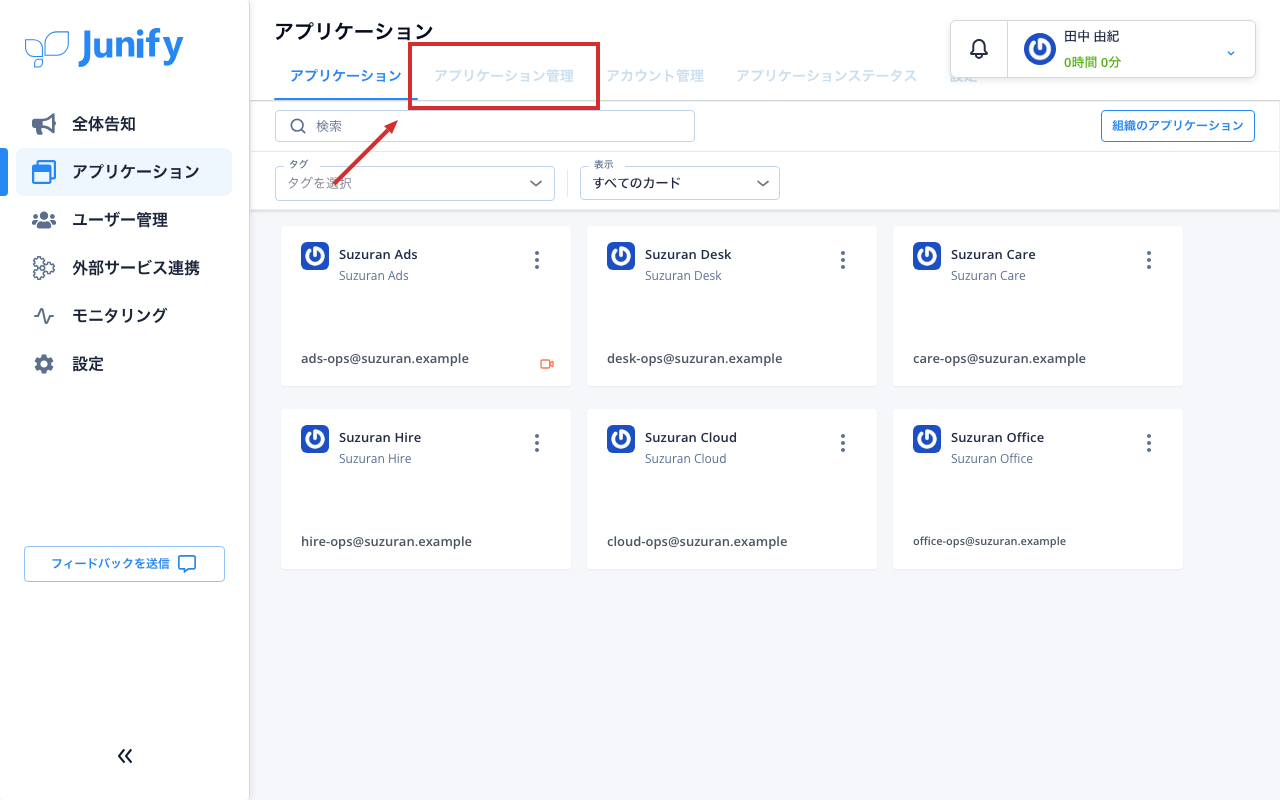Image resolution: width=1280 pixels, height=800 pixels.
Task: Open sidebar 設定 gear icon
Action: pyautogui.click(x=43, y=364)
